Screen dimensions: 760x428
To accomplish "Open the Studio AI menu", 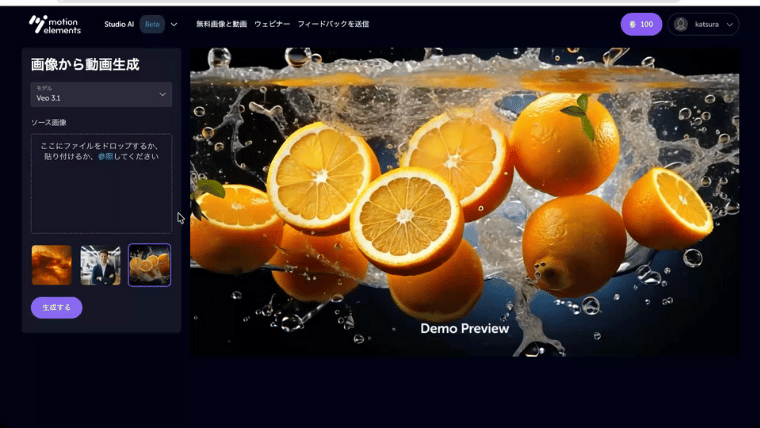I will pos(119,24).
